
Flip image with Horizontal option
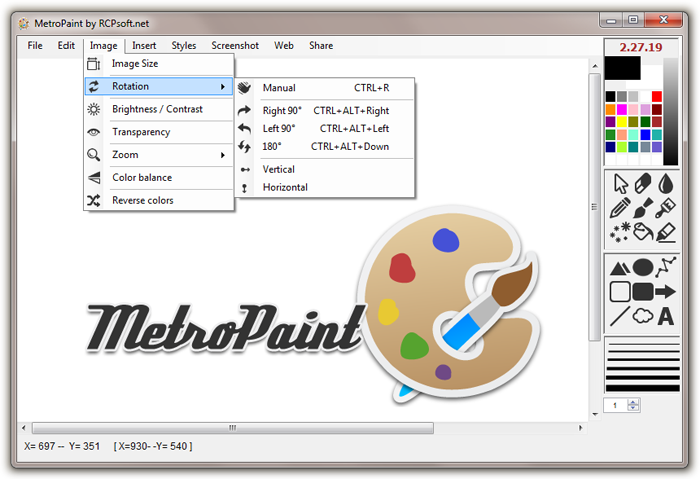pos(325,187)
